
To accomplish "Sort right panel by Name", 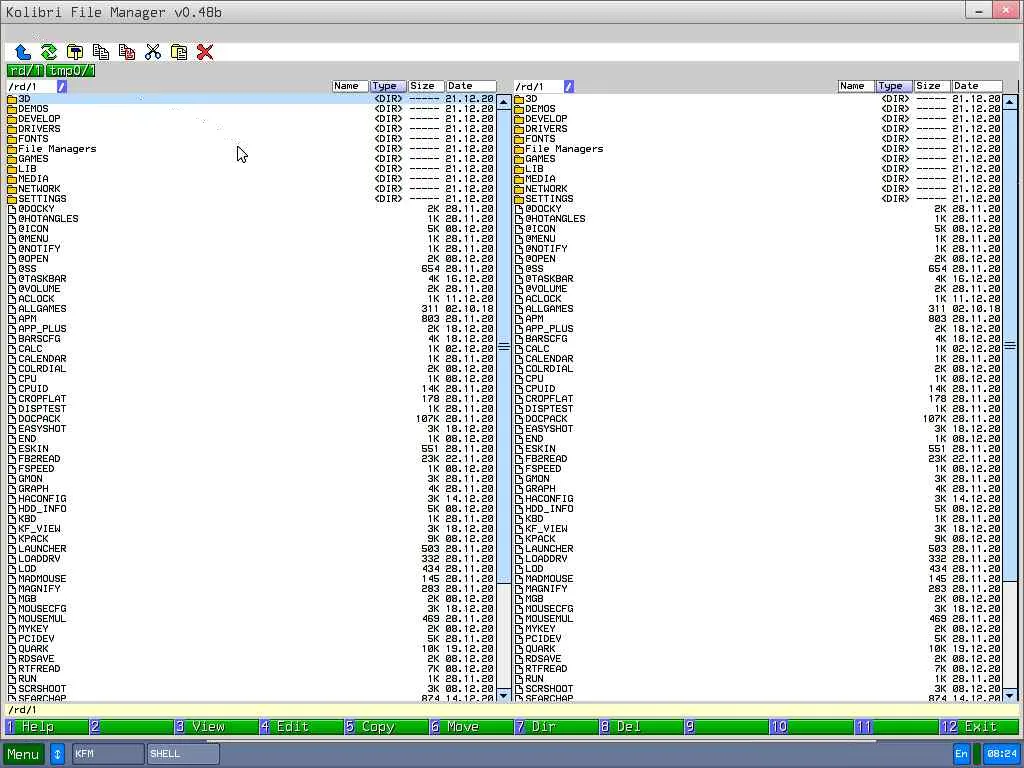I will pos(856,86).
